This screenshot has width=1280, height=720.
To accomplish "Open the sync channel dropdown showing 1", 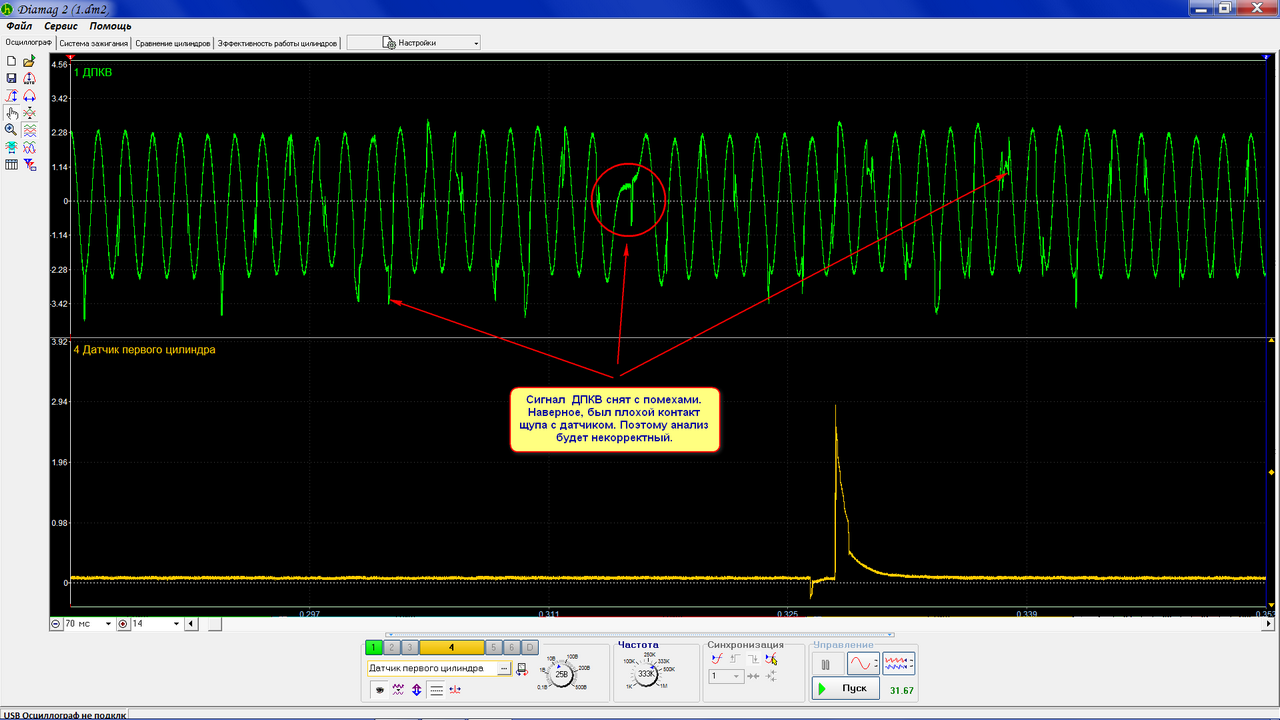I will pos(725,676).
